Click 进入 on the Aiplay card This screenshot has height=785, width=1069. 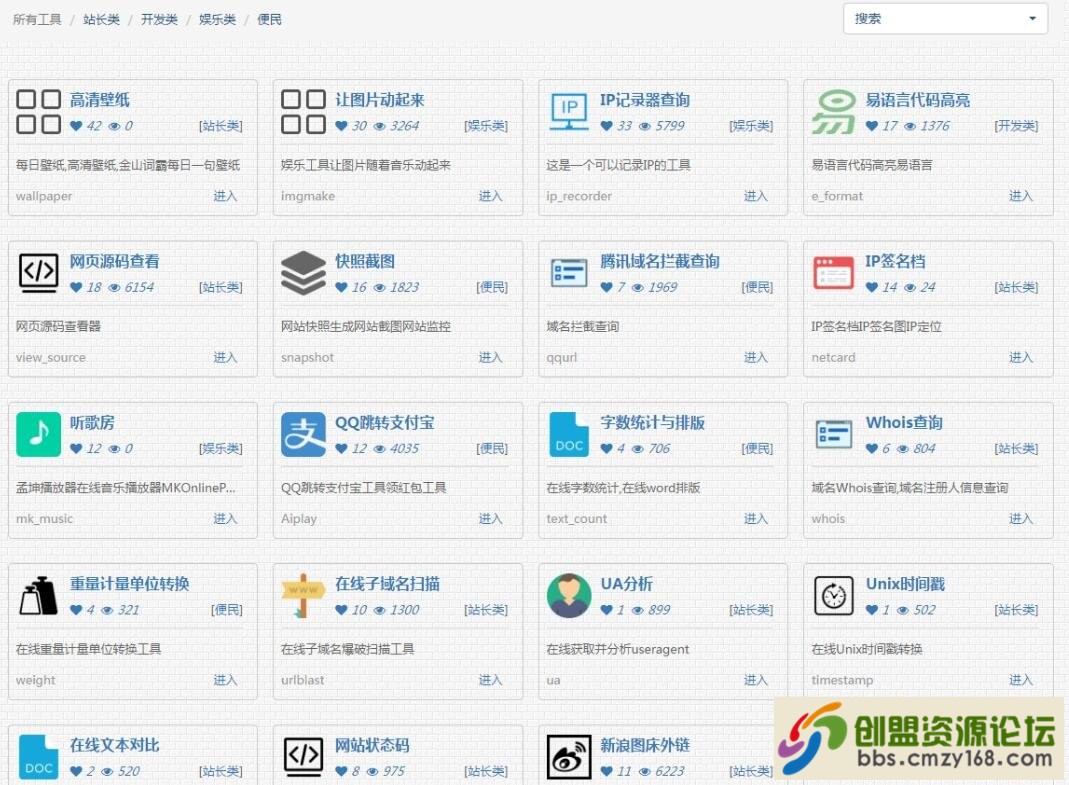point(490,519)
